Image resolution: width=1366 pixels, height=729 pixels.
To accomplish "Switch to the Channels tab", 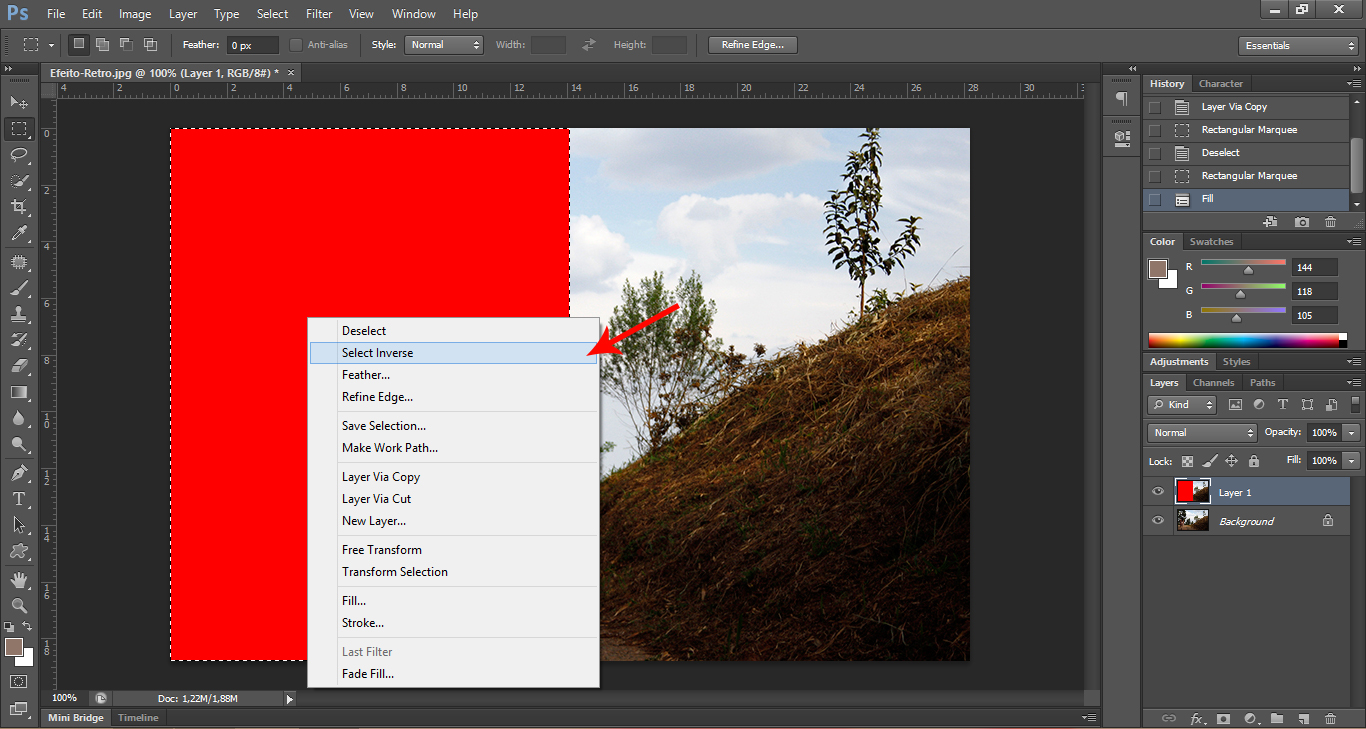I will (1213, 383).
